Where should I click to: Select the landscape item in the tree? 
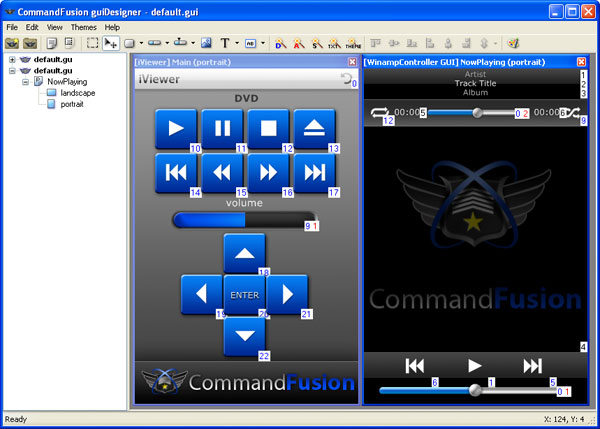(x=78, y=93)
